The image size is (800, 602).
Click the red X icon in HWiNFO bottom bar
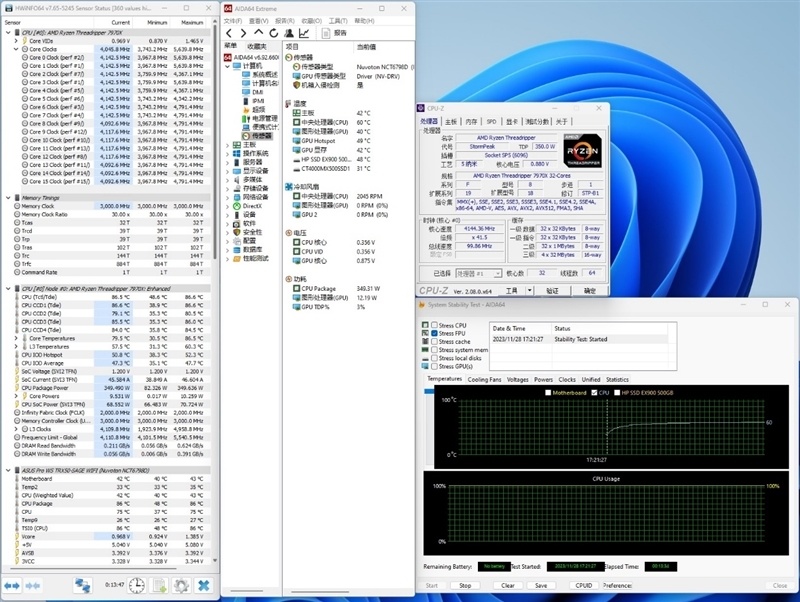[x=203, y=585]
